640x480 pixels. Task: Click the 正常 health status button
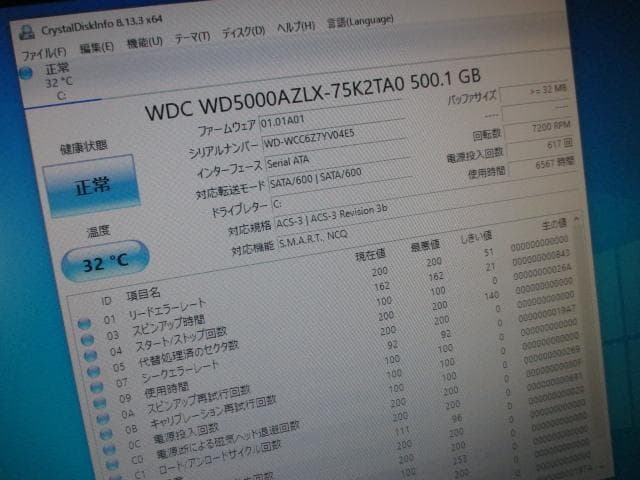[x=92, y=186]
